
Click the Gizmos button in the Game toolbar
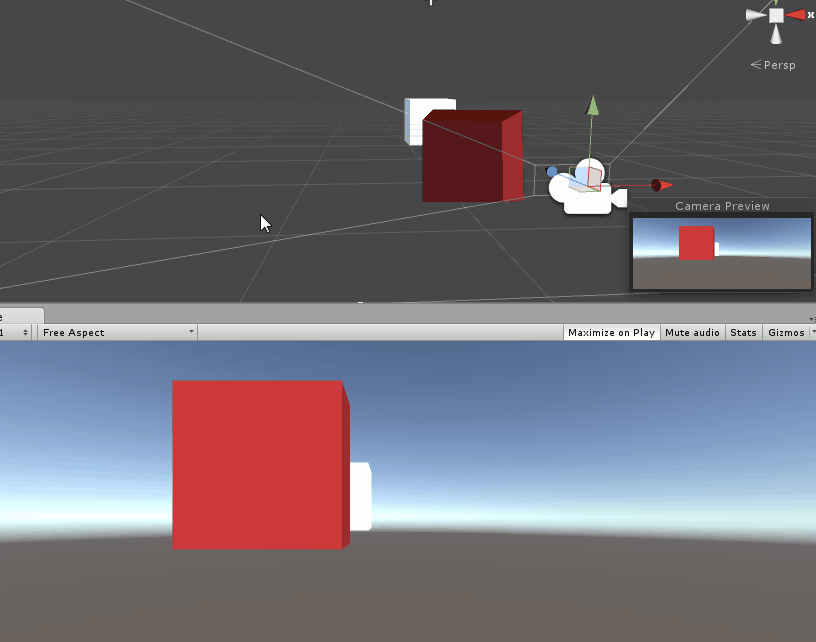pos(787,332)
